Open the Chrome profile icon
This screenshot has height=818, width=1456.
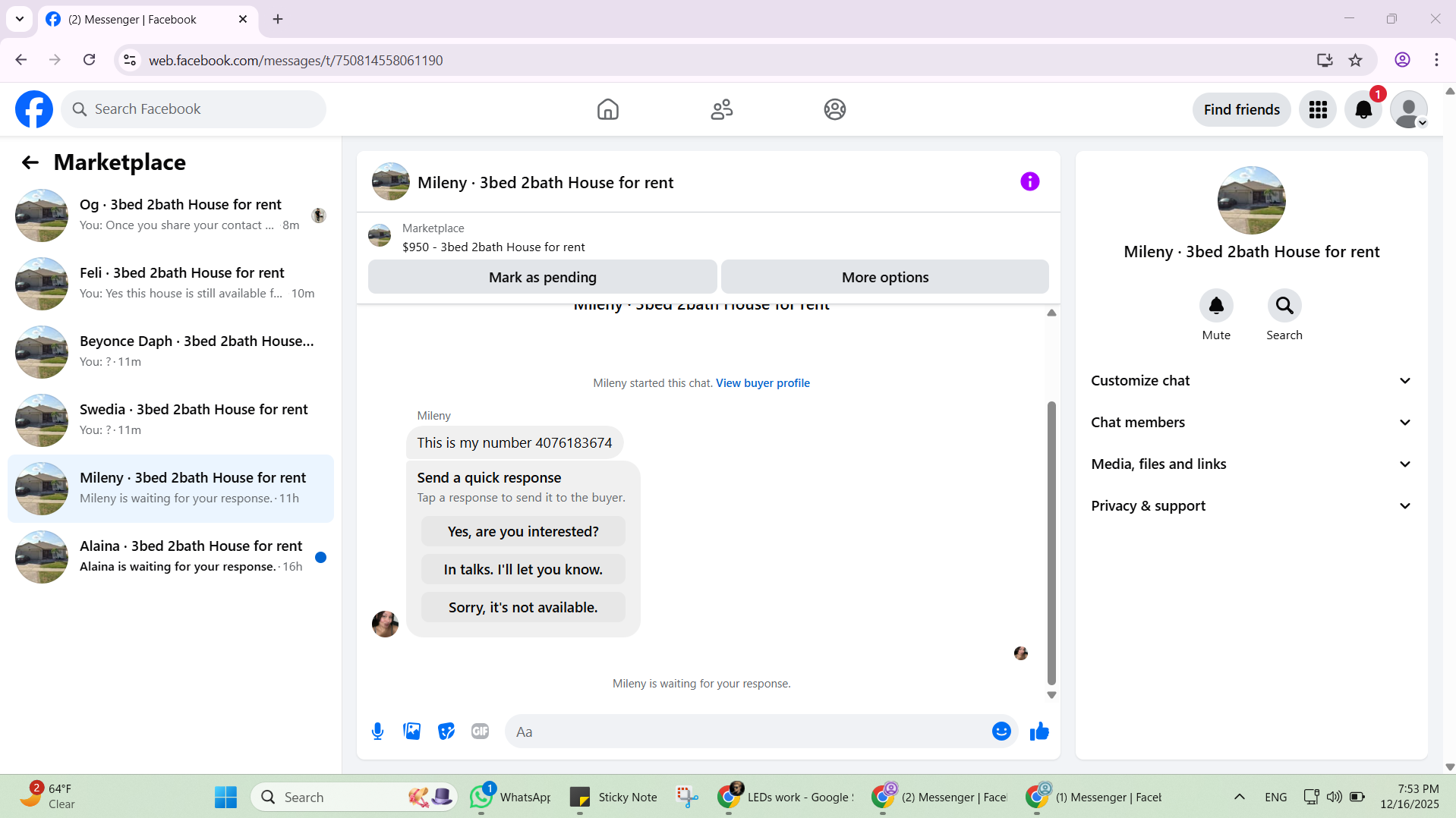1402,60
